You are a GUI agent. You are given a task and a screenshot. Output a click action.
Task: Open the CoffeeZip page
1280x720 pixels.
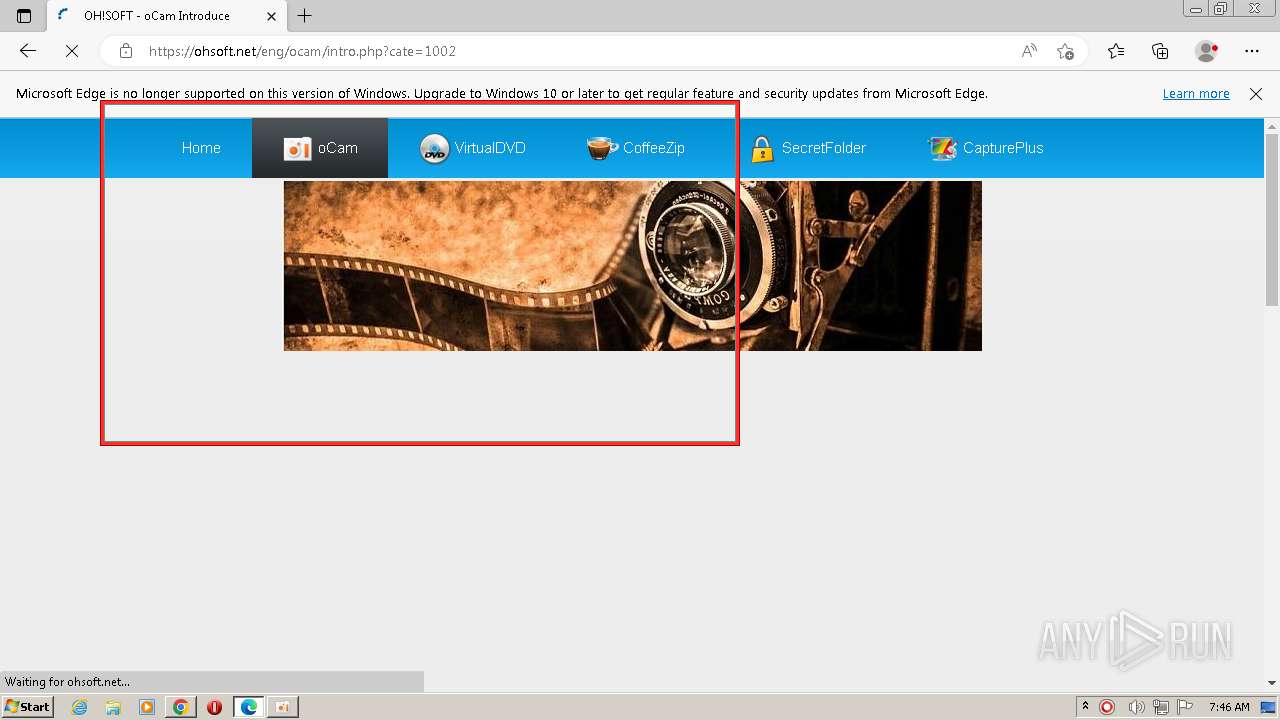point(636,148)
